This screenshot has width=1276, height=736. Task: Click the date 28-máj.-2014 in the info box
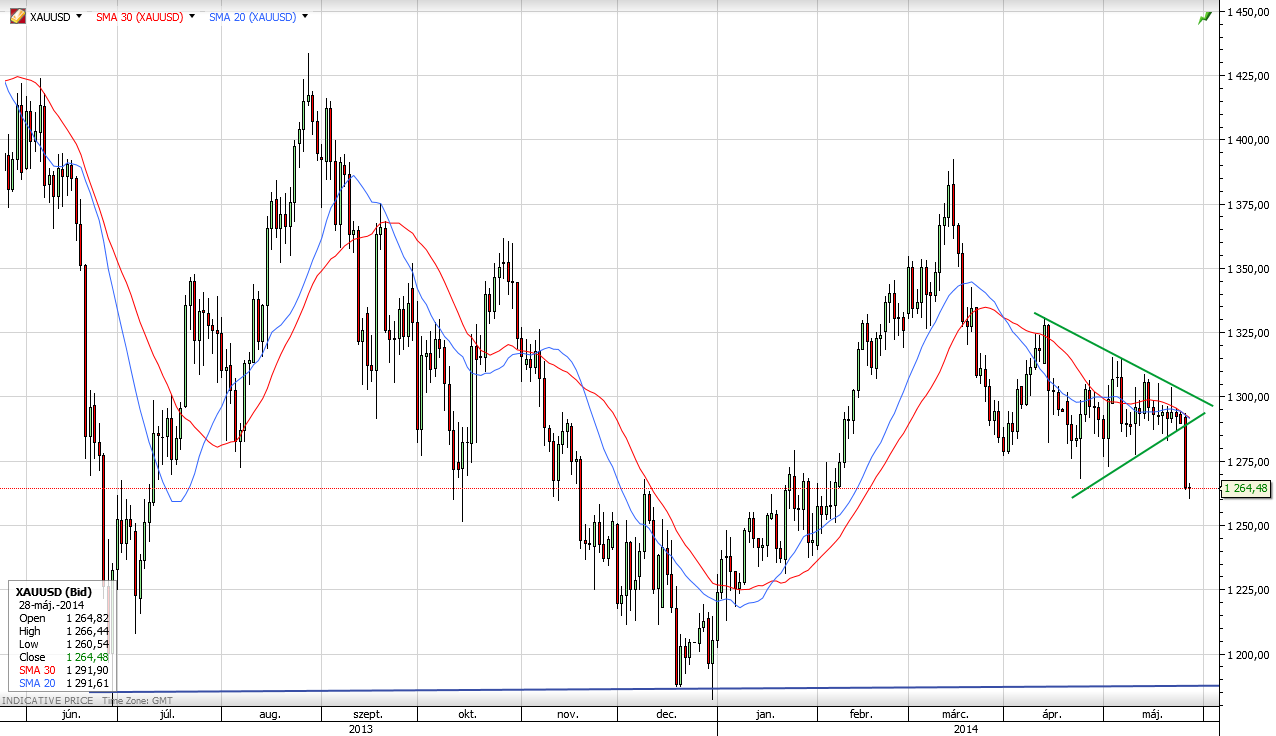pyautogui.click(x=51, y=605)
